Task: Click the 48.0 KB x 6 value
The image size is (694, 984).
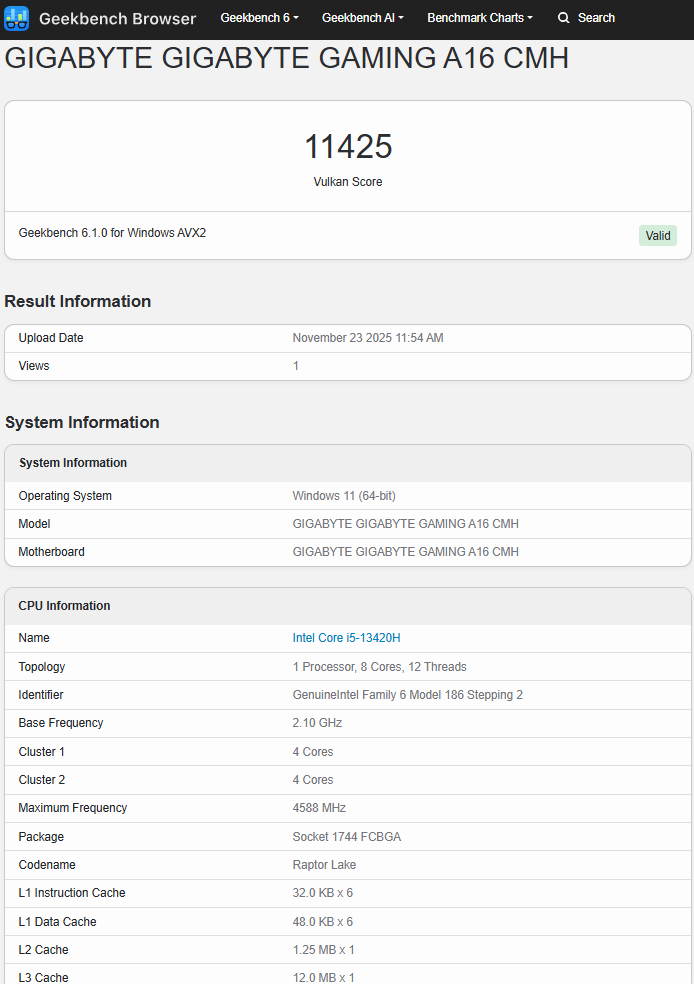Action: pyautogui.click(x=323, y=922)
